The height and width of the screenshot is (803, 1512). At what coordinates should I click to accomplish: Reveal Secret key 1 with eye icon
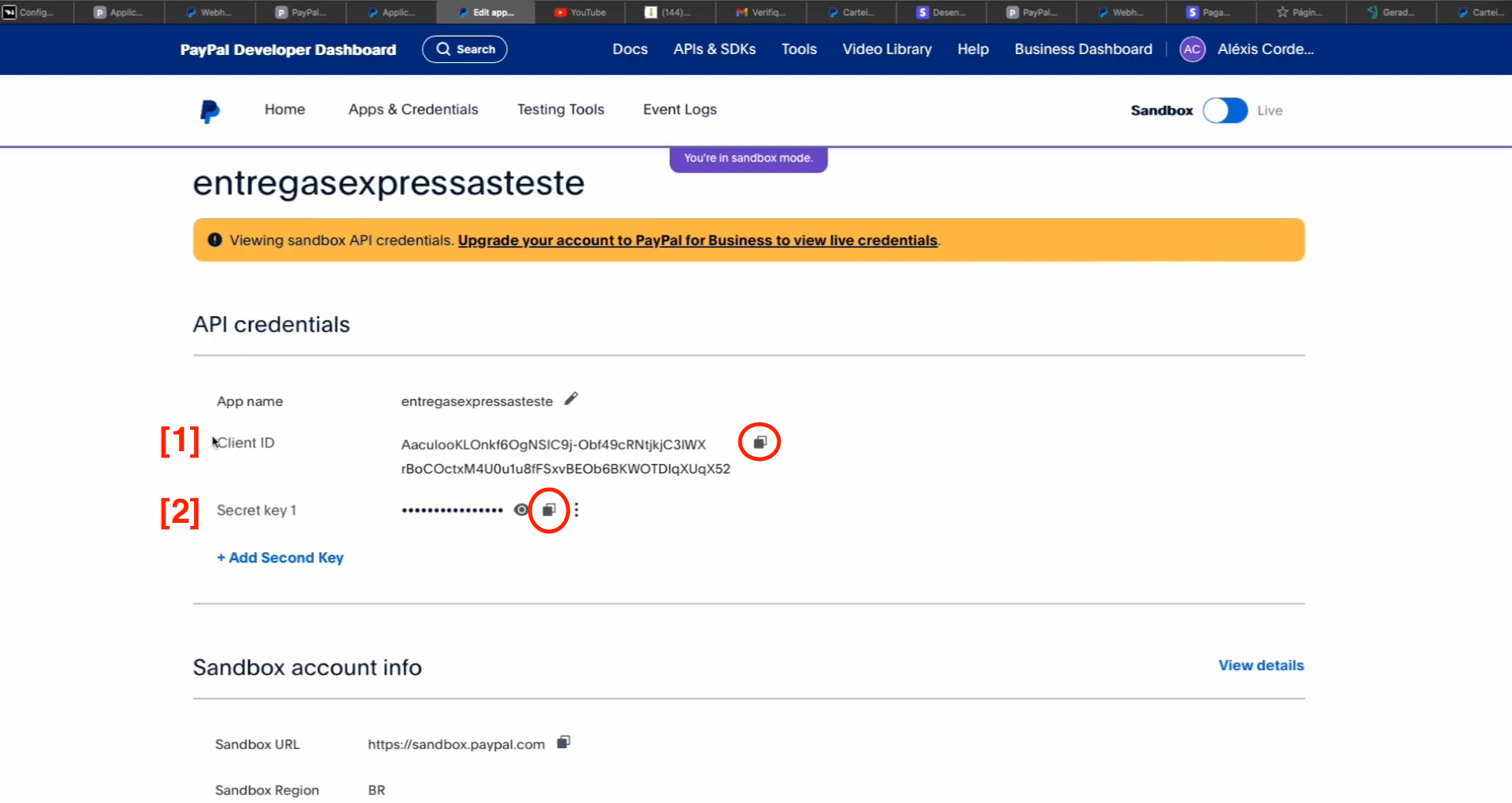click(521, 510)
